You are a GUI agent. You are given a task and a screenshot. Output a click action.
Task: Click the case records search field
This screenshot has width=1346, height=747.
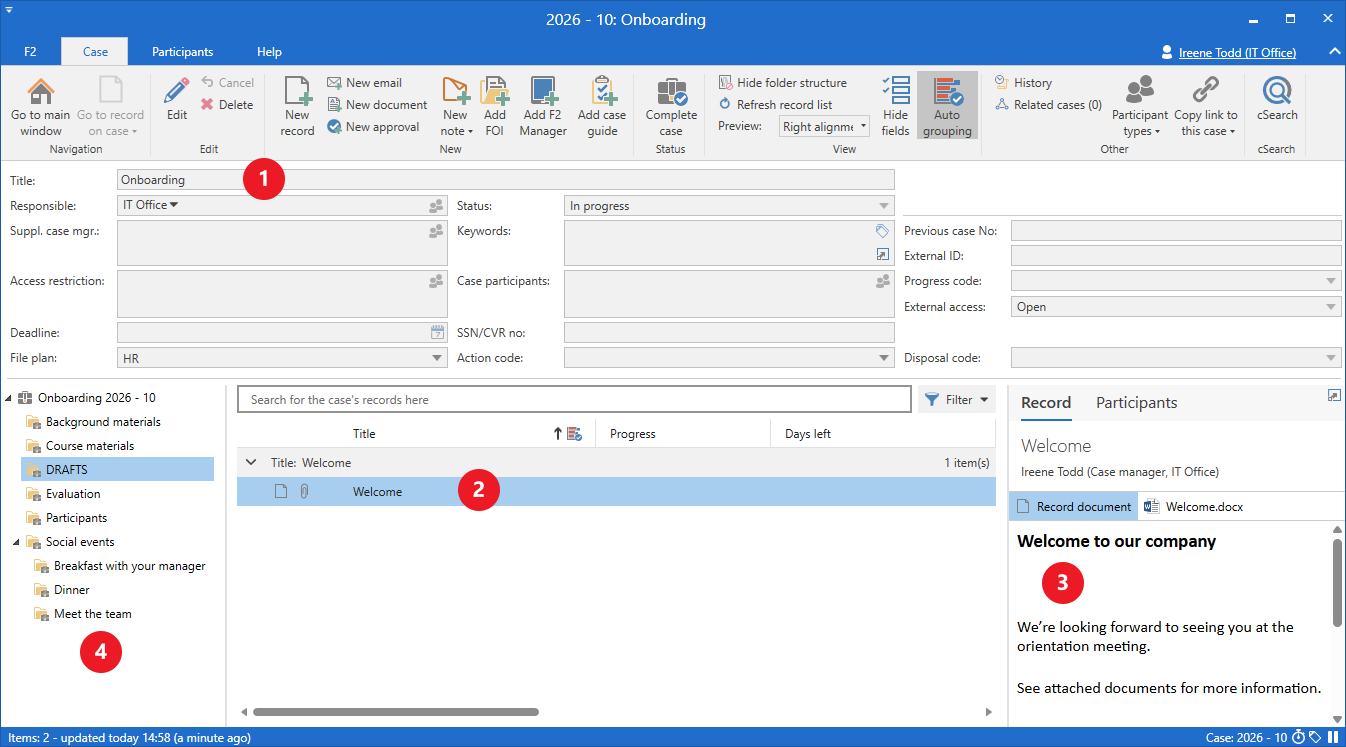[575, 400]
